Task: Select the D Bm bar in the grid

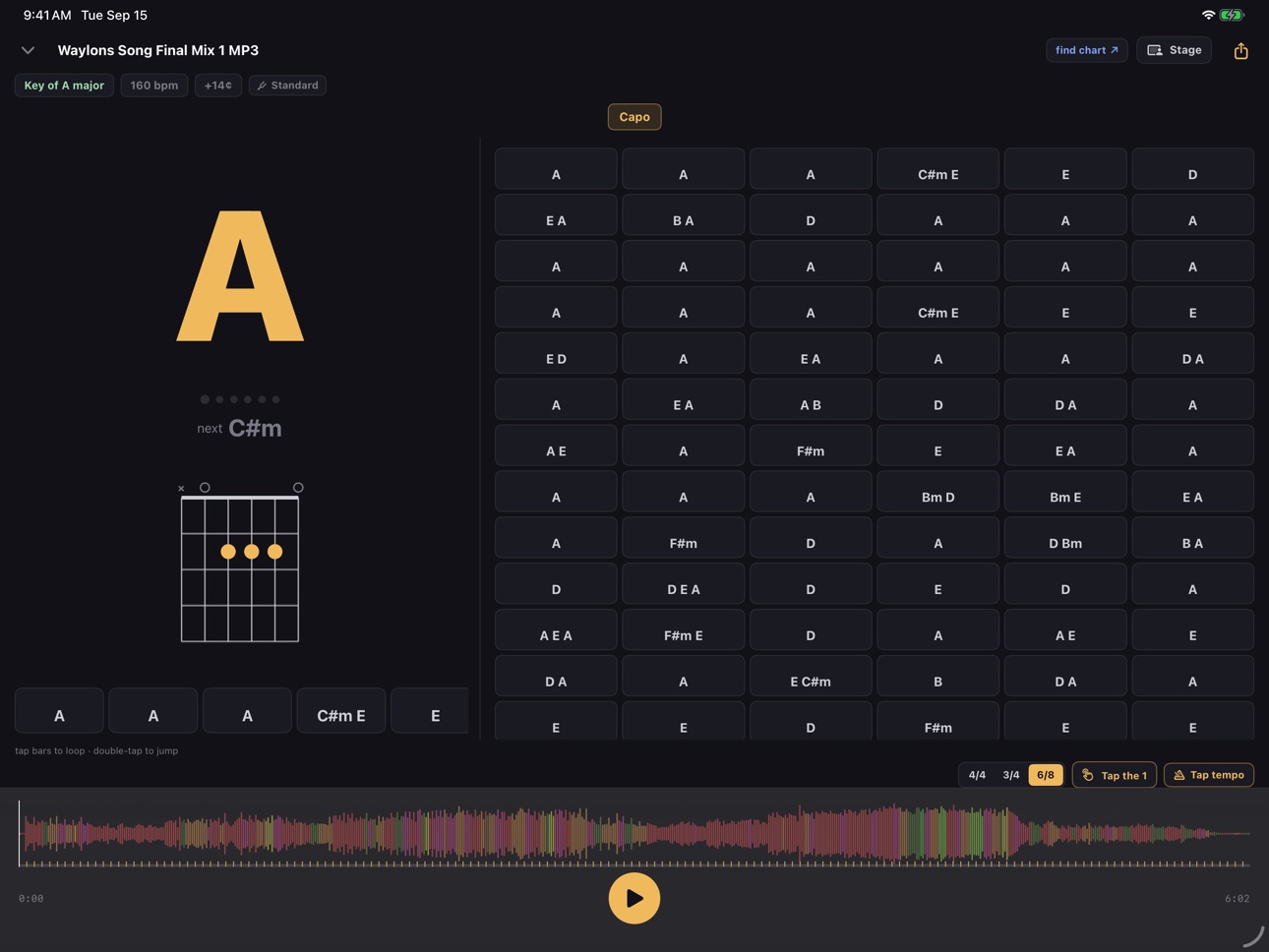Action: [x=1065, y=538]
